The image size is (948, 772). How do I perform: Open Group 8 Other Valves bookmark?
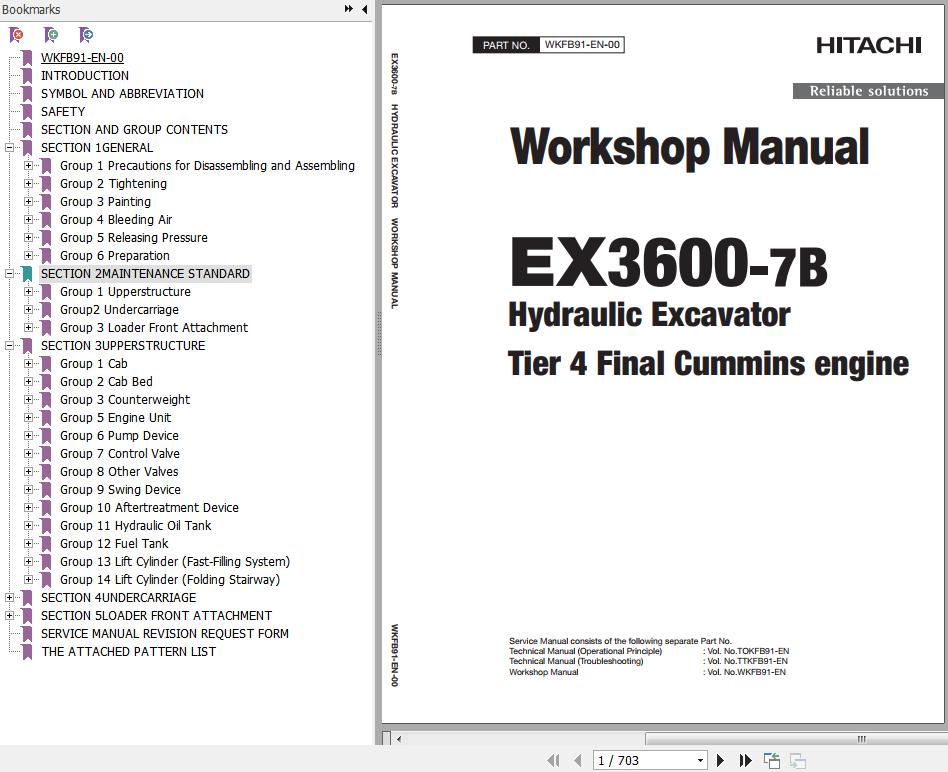point(119,472)
